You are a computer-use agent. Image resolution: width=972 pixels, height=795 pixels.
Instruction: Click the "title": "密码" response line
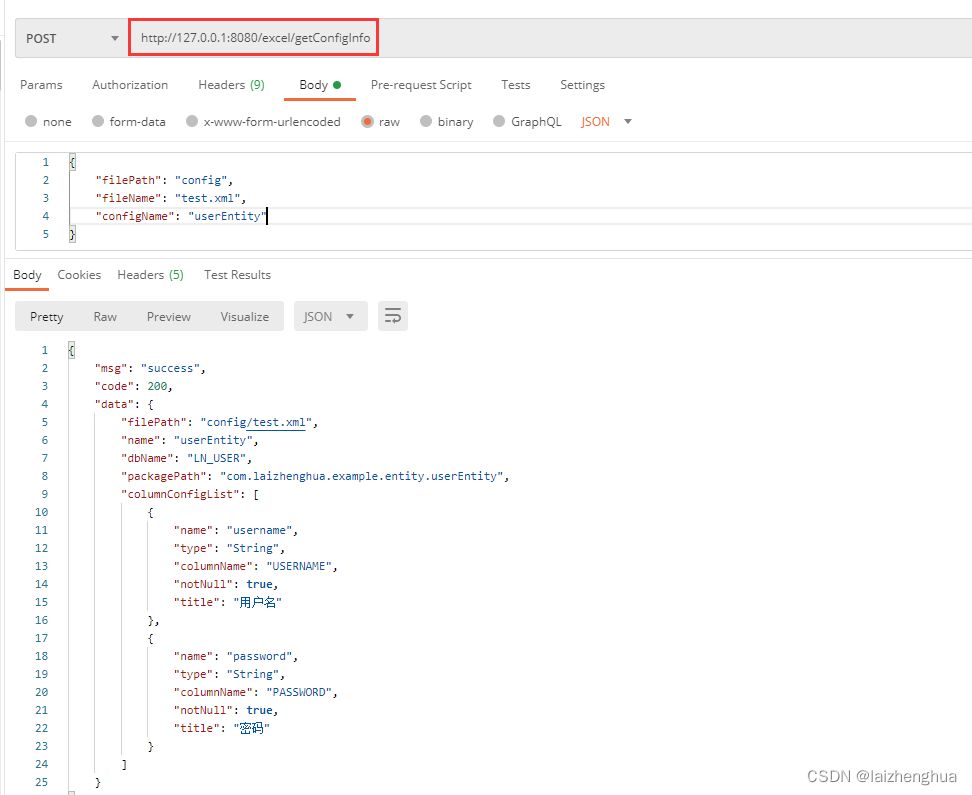point(221,728)
